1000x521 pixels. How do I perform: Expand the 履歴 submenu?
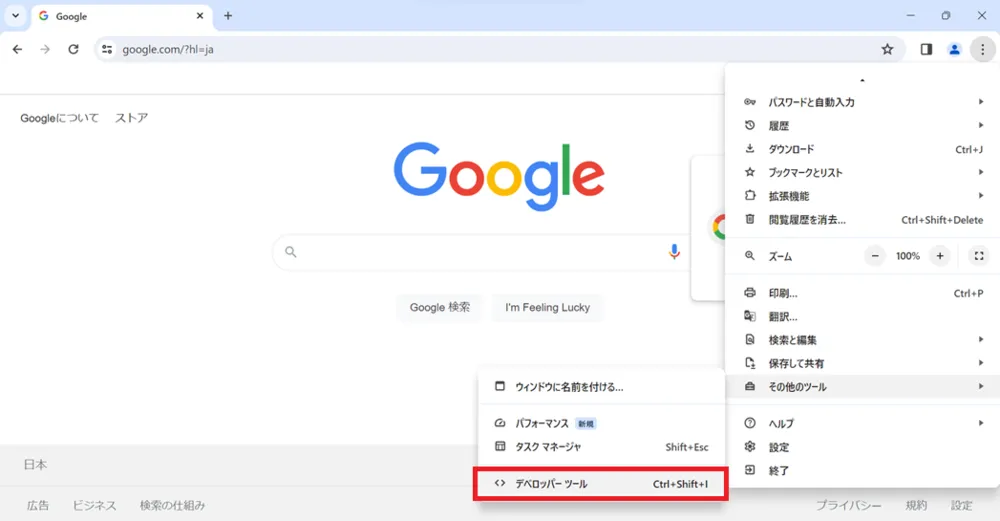[863, 125]
